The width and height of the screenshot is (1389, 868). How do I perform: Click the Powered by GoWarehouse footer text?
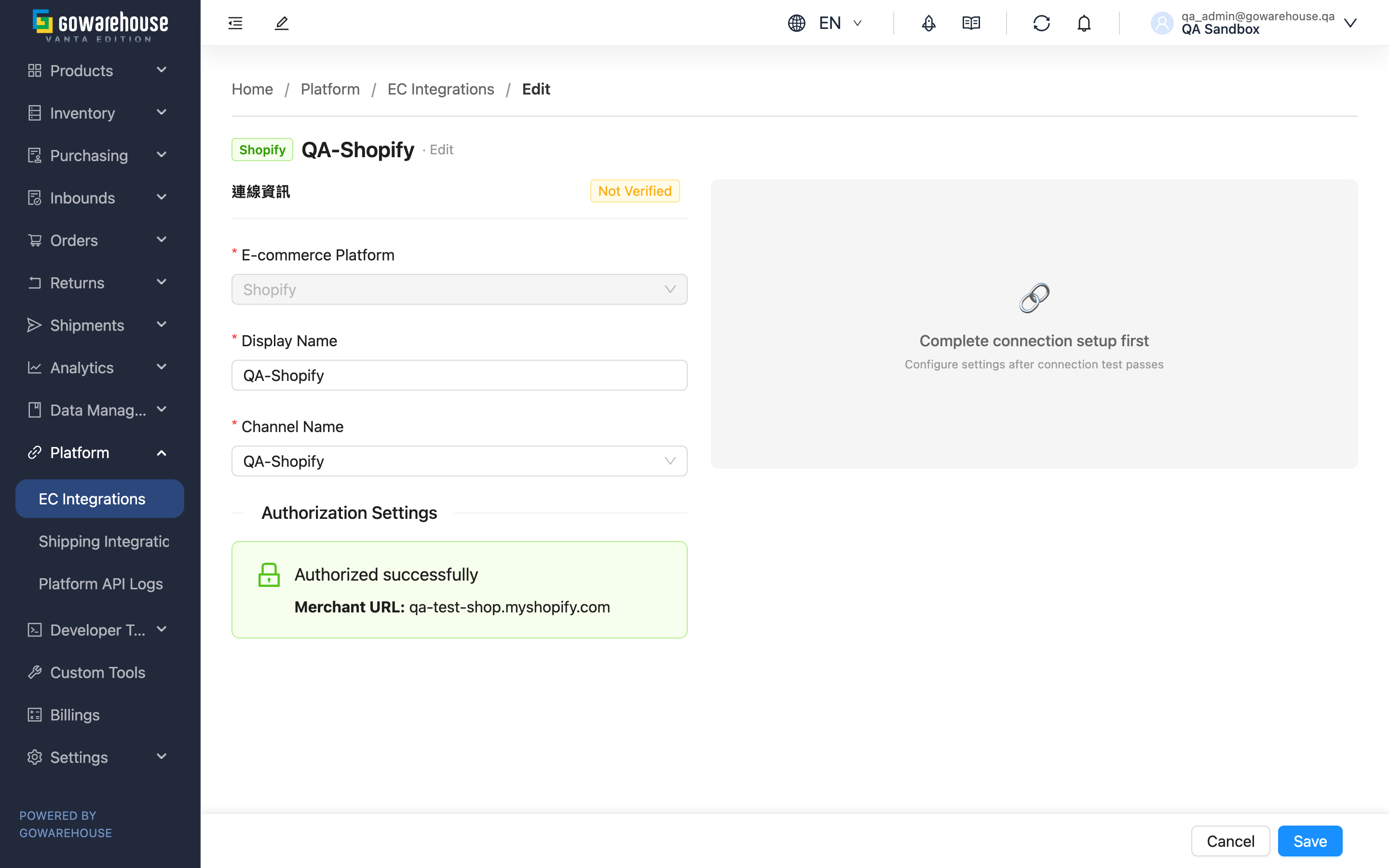point(66,825)
